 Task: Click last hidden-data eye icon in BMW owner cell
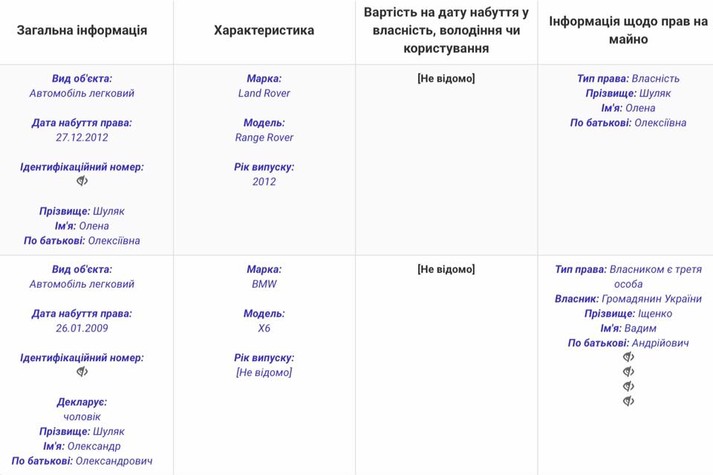[x=628, y=402]
